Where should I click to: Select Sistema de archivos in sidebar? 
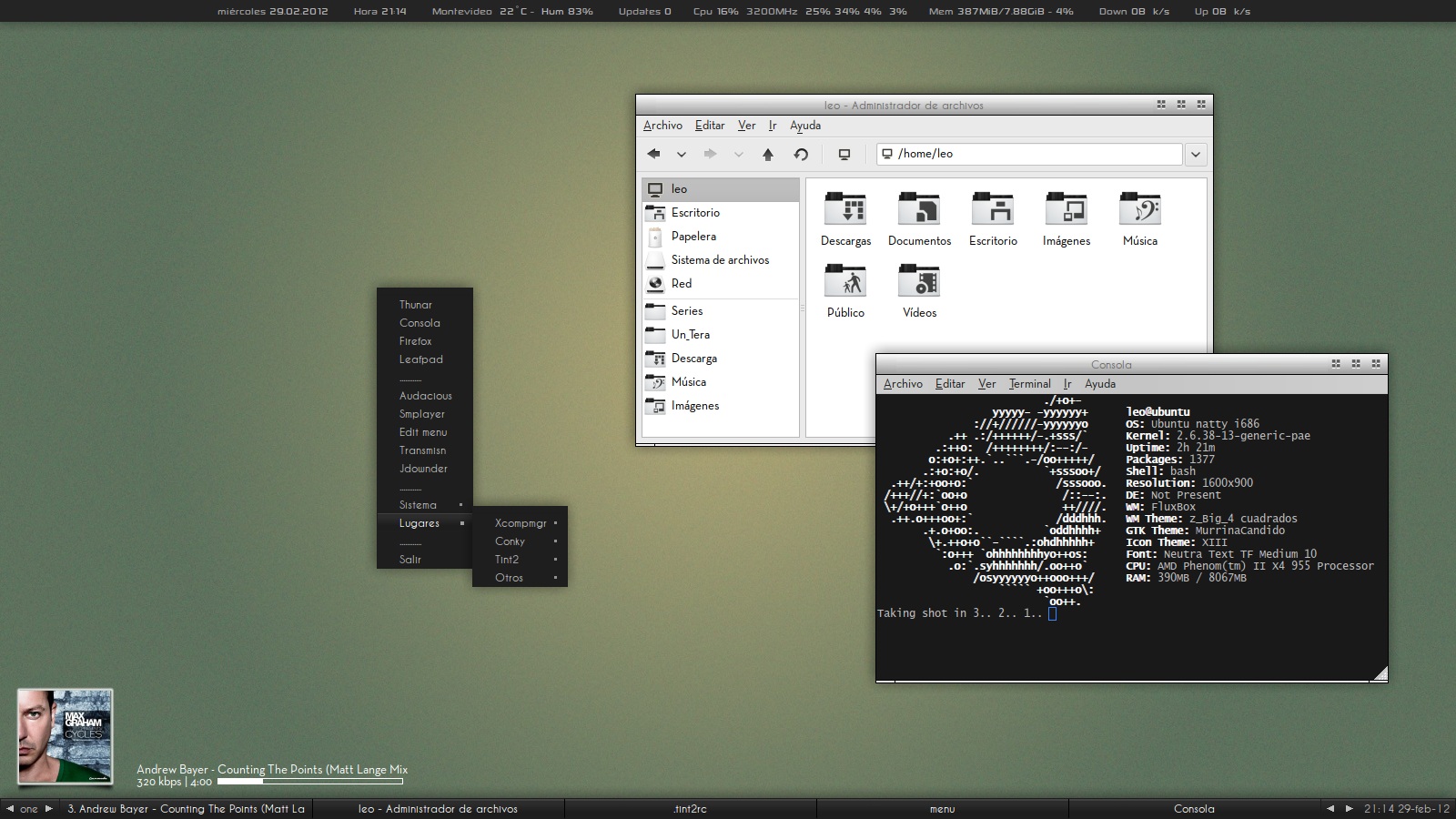[x=721, y=260]
